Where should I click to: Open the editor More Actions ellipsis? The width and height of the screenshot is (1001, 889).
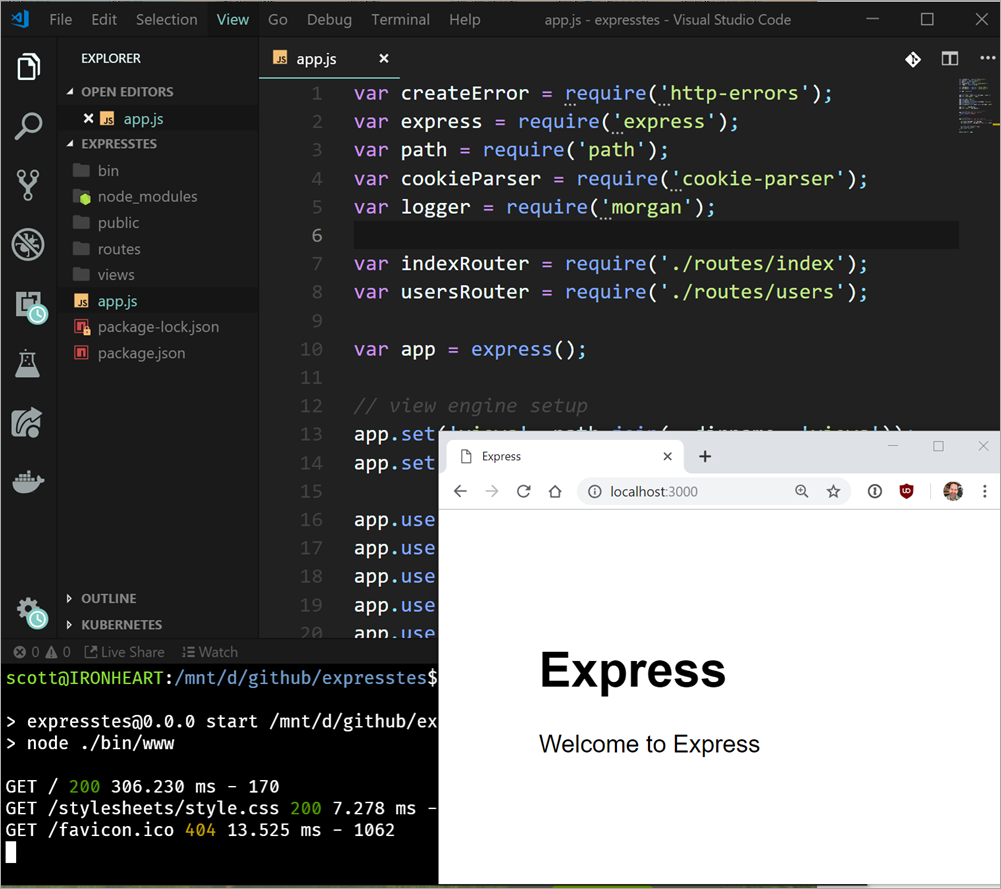click(987, 58)
